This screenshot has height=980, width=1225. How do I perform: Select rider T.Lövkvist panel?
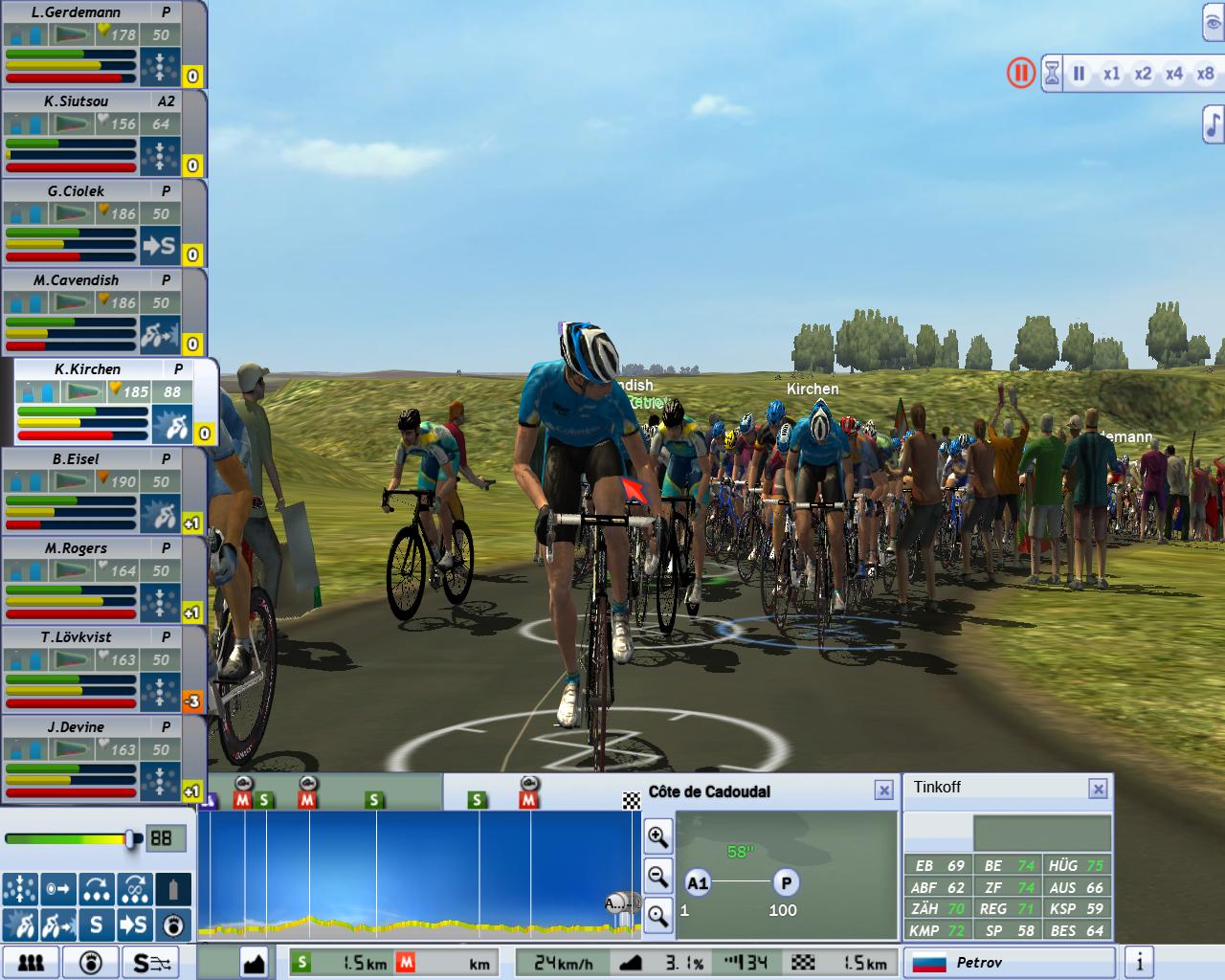[77, 637]
